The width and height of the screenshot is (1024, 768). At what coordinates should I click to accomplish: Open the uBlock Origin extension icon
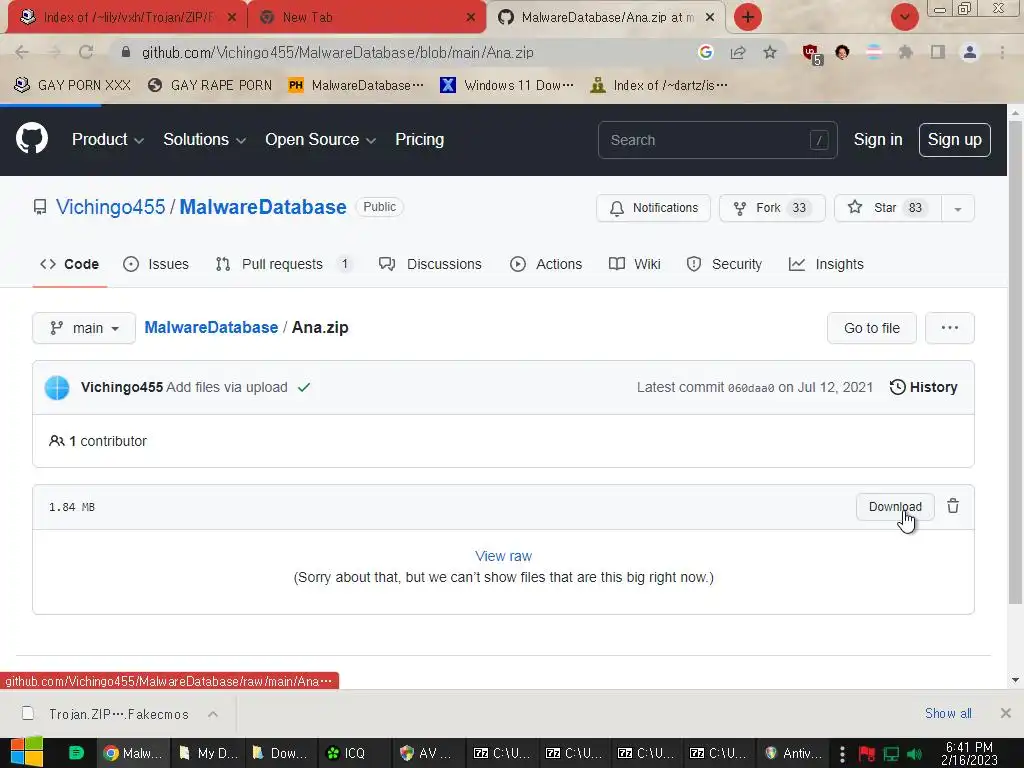[812, 54]
